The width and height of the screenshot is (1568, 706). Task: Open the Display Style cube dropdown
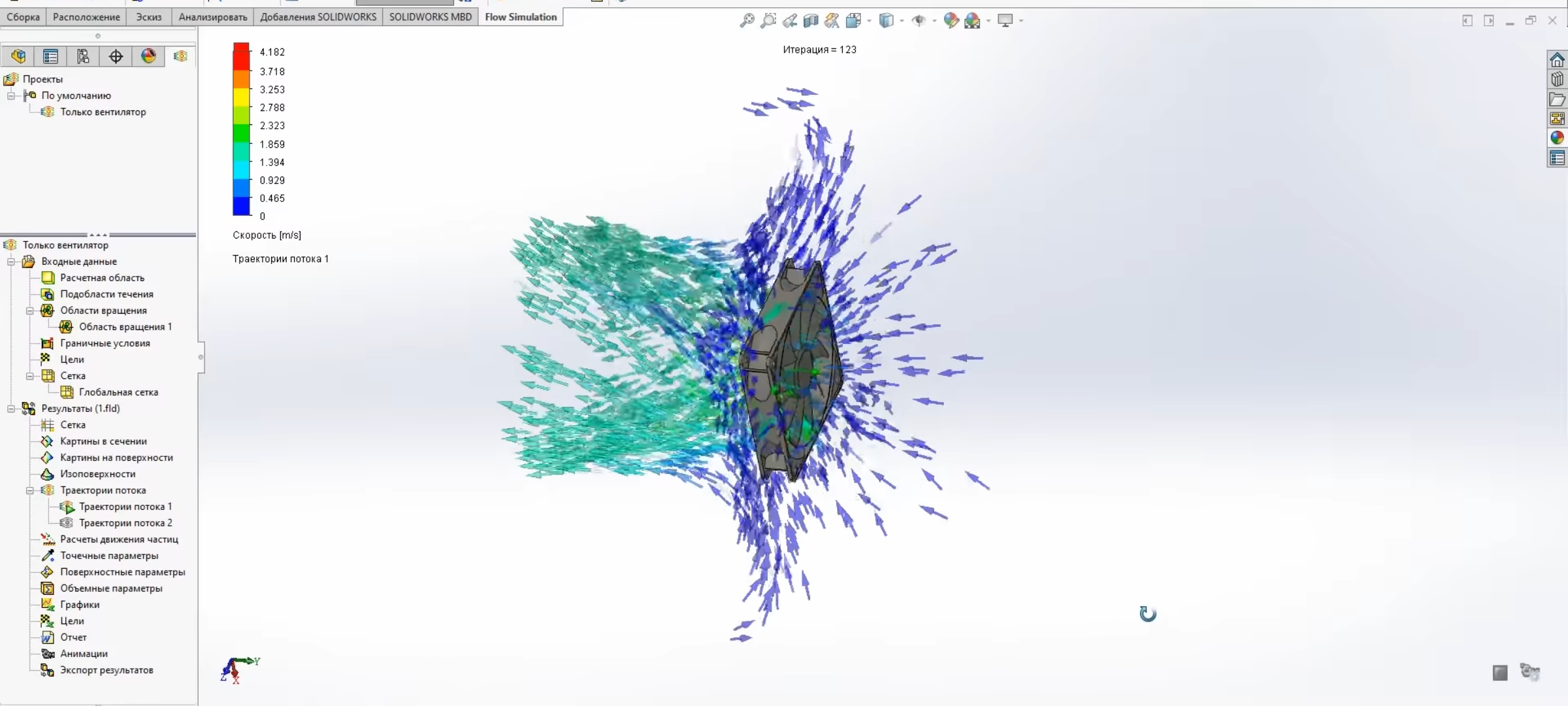click(x=887, y=21)
